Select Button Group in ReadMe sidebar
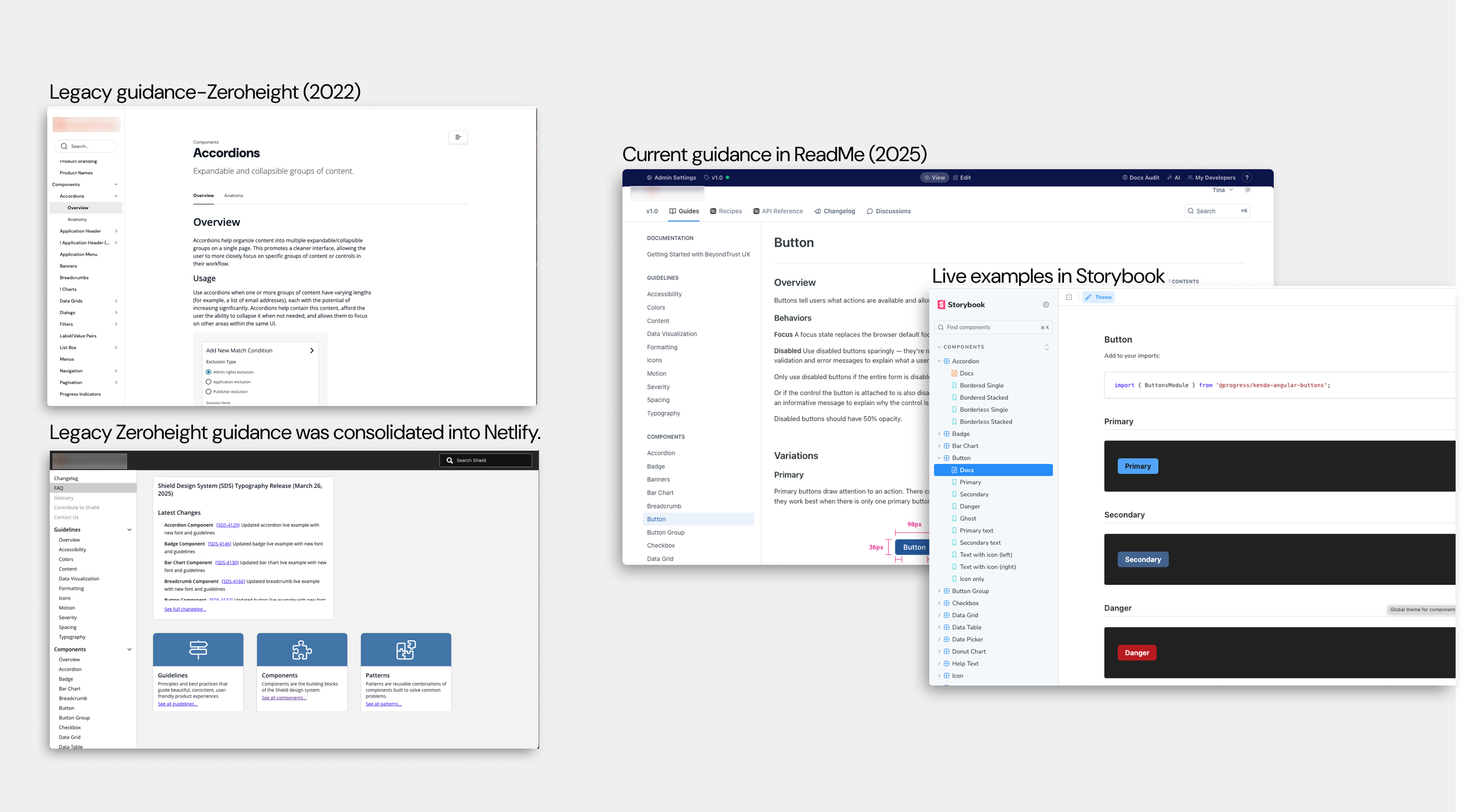This screenshot has width=1466, height=812. (665, 532)
